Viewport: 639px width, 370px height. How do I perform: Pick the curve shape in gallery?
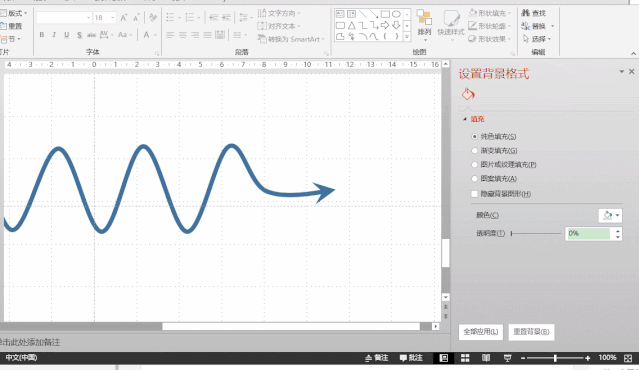(x=374, y=37)
